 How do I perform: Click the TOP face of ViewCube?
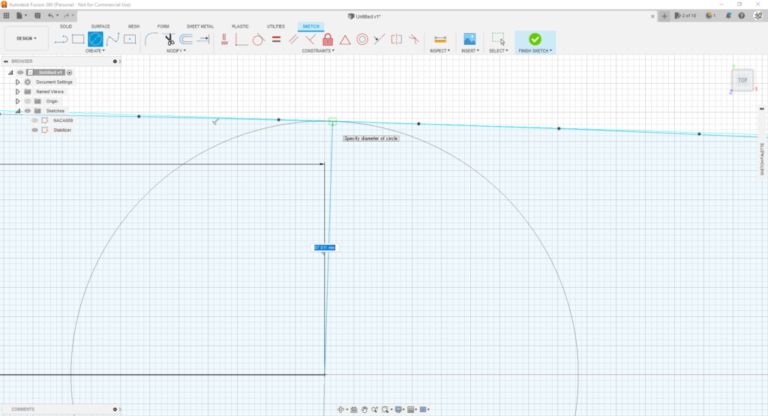coord(742,80)
